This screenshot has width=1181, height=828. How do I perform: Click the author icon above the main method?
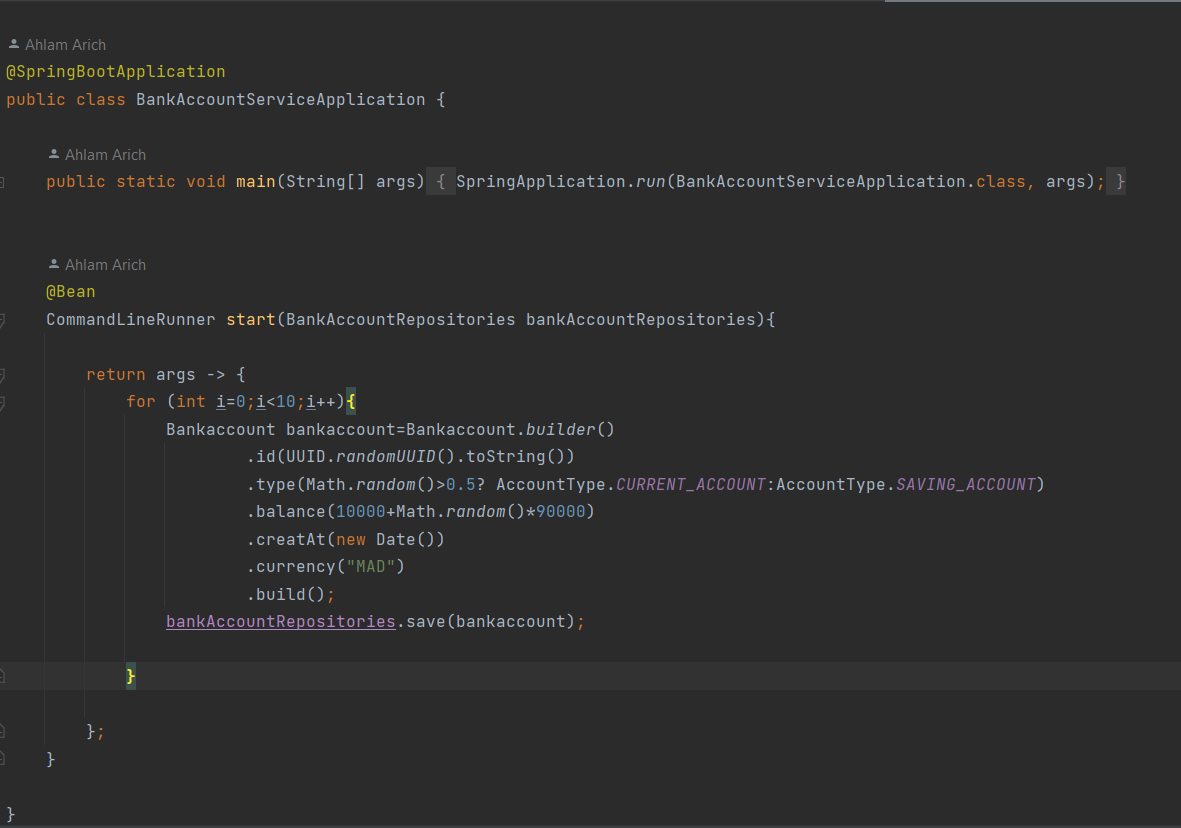pyautogui.click(x=54, y=154)
